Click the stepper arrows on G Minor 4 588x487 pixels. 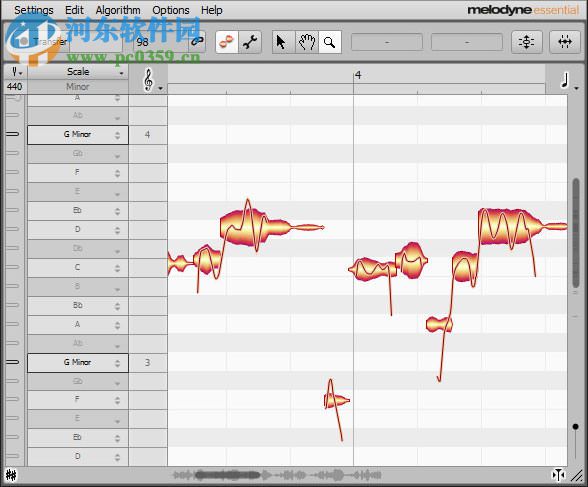point(117,135)
